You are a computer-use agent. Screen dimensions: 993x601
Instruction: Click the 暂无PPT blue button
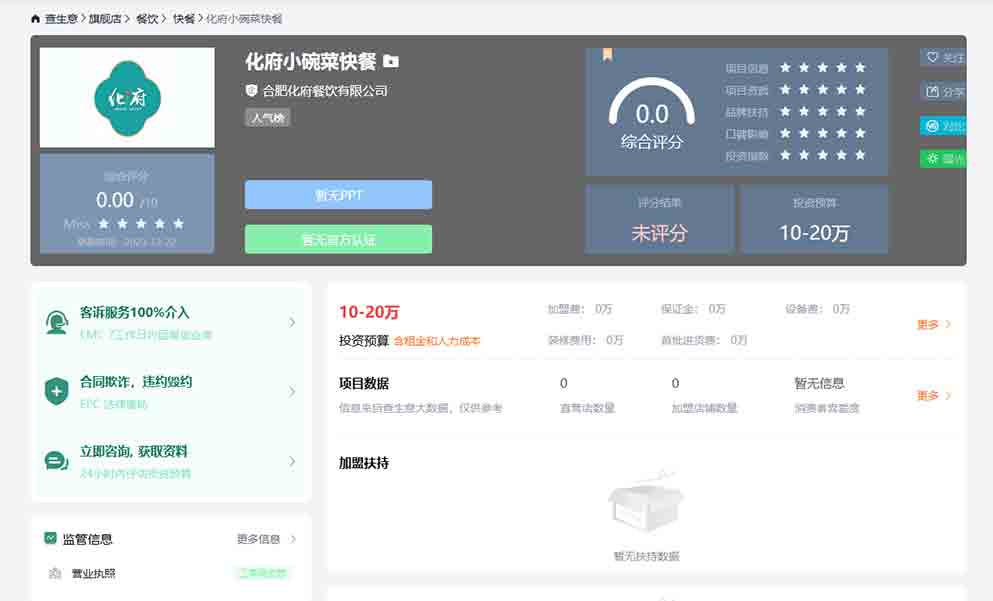(338, 195)
